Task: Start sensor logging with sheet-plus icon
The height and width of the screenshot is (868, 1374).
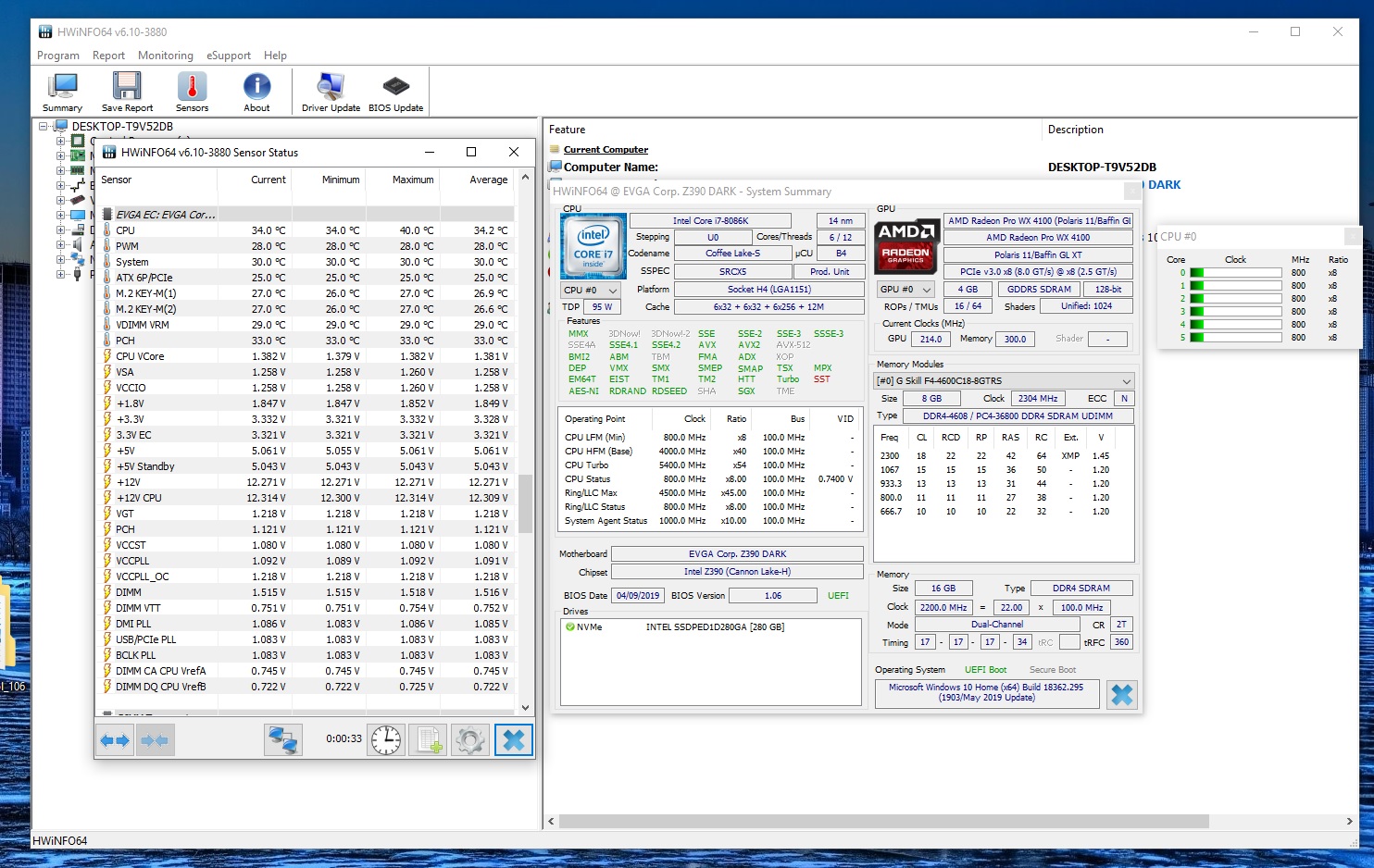Action: [428, 740]
